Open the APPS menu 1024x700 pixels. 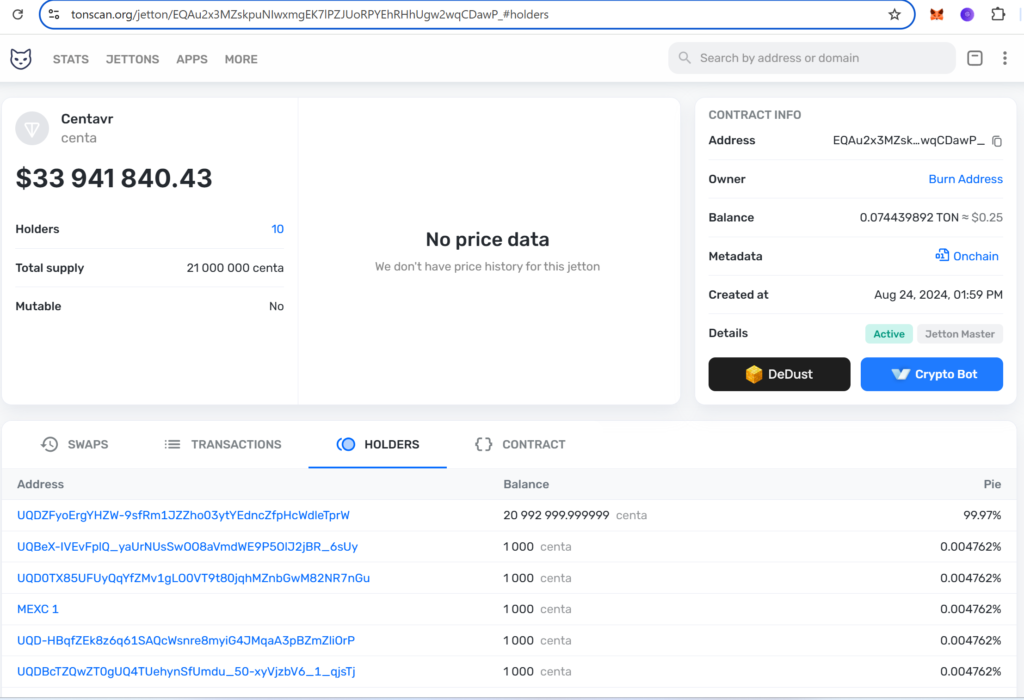(192, 59)
